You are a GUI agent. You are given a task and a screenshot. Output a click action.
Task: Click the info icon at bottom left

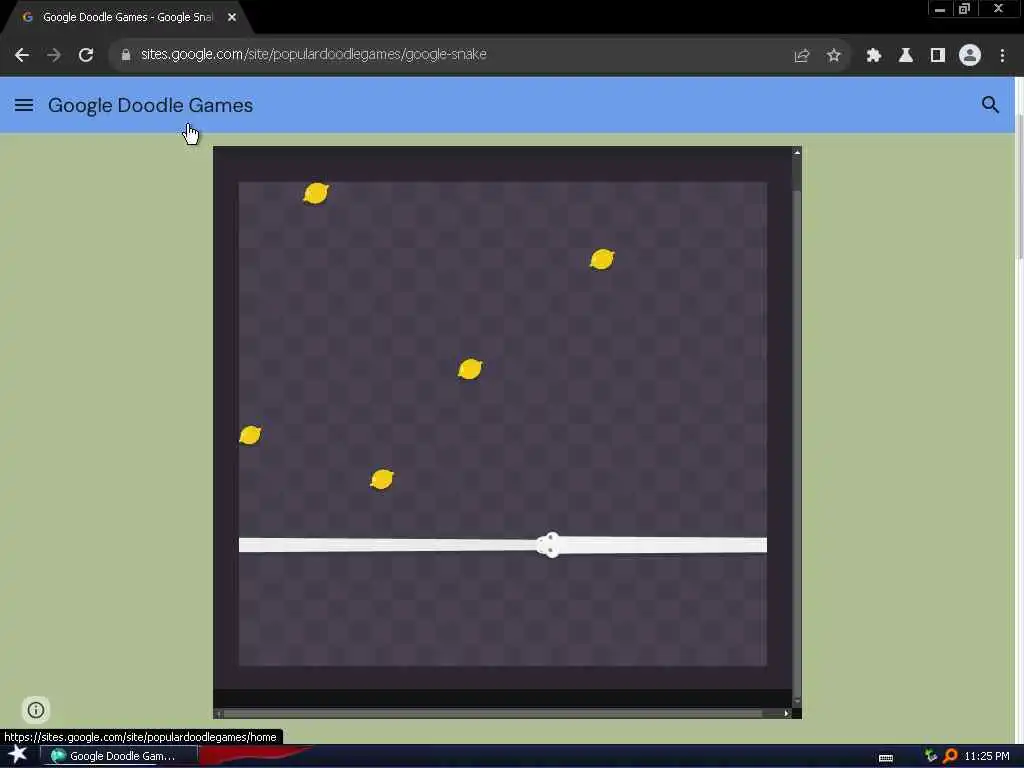click(x=36, y=710)
